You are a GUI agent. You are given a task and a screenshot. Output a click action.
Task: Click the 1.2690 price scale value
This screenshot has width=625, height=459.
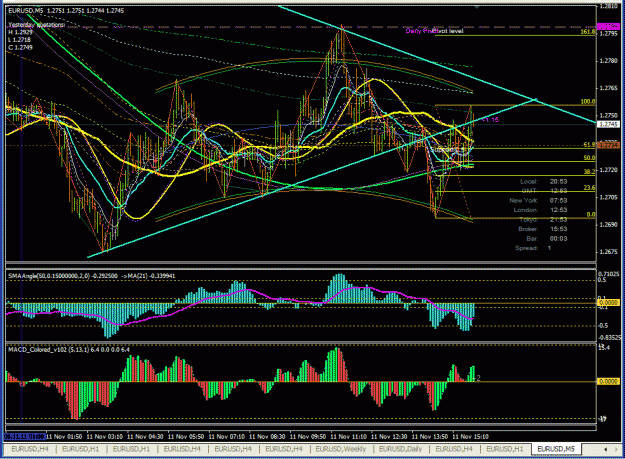[x=609, y=225]
